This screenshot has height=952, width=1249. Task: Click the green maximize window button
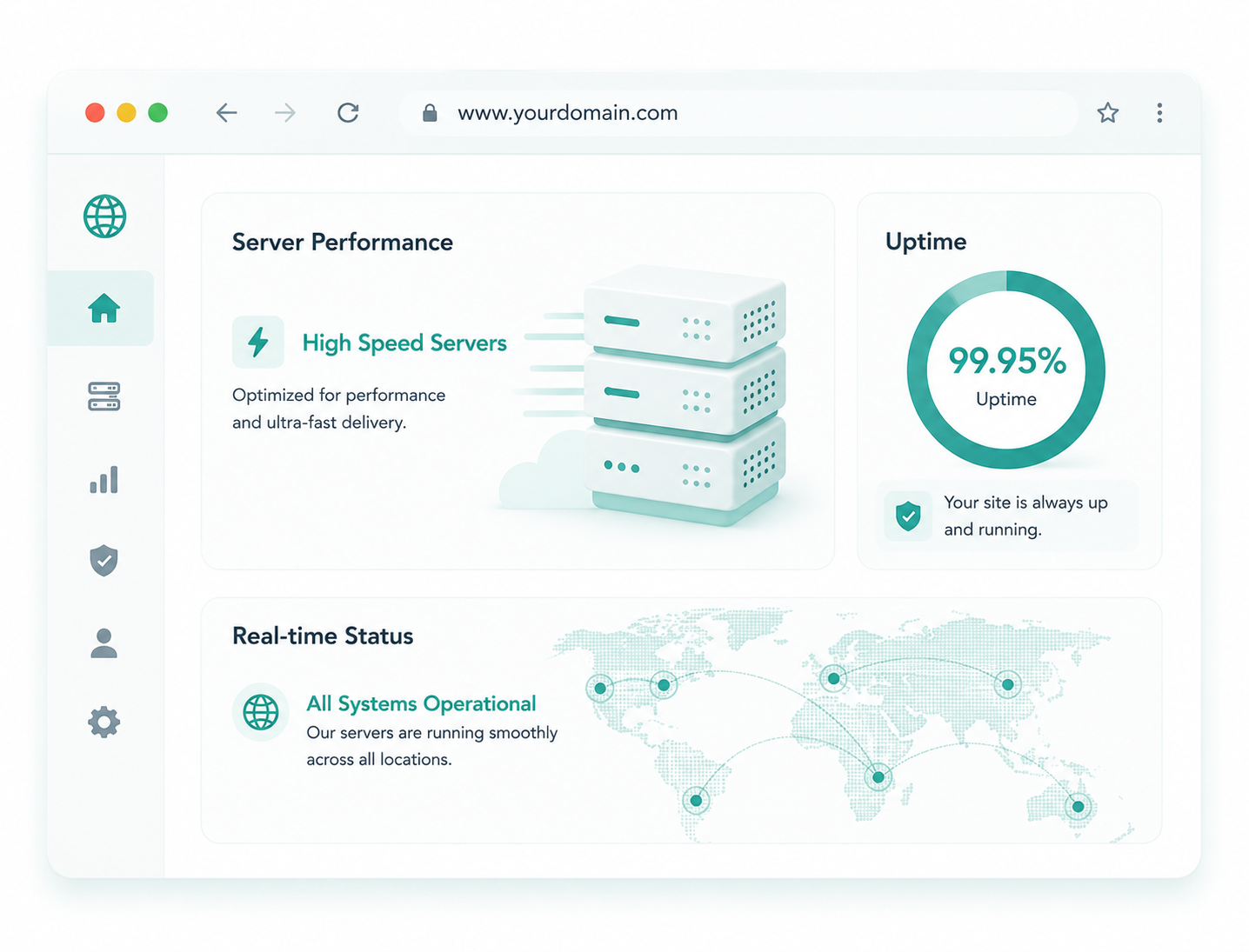pyautogui.click(x=157, y=112)
